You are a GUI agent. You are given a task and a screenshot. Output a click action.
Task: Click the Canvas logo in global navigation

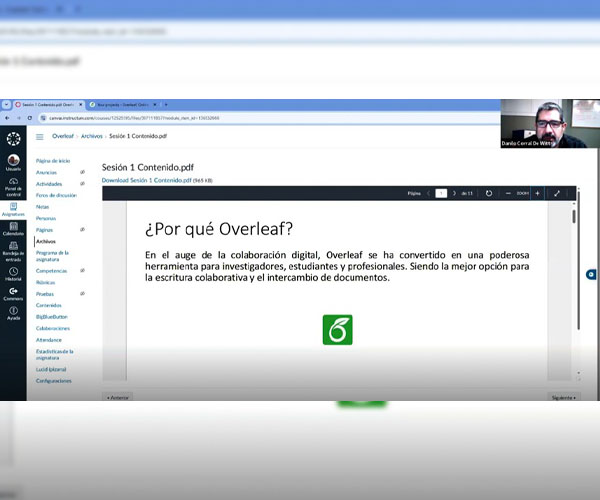[13, 139]
